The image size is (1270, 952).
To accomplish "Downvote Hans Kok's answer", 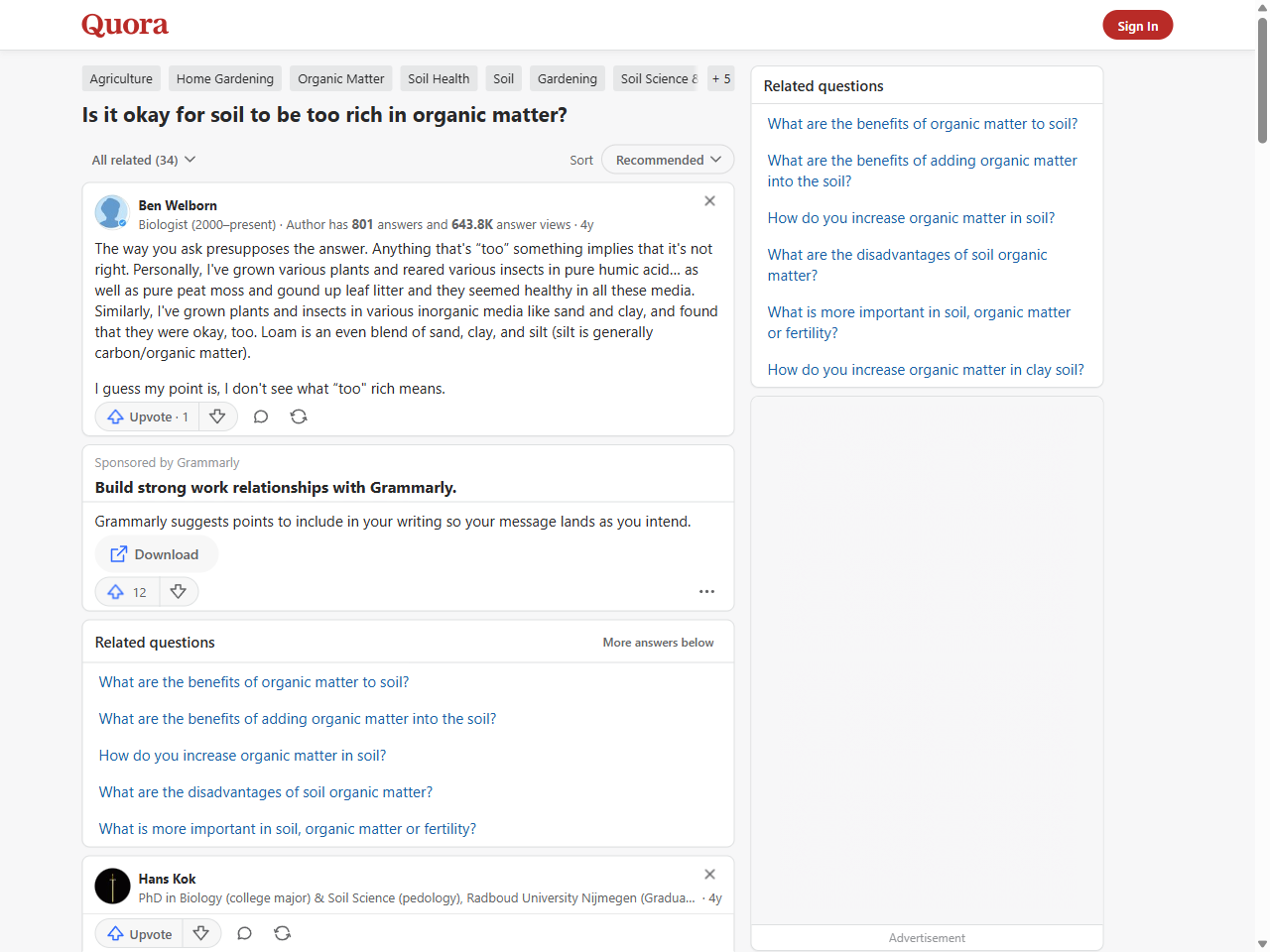I will coord(201,933).
